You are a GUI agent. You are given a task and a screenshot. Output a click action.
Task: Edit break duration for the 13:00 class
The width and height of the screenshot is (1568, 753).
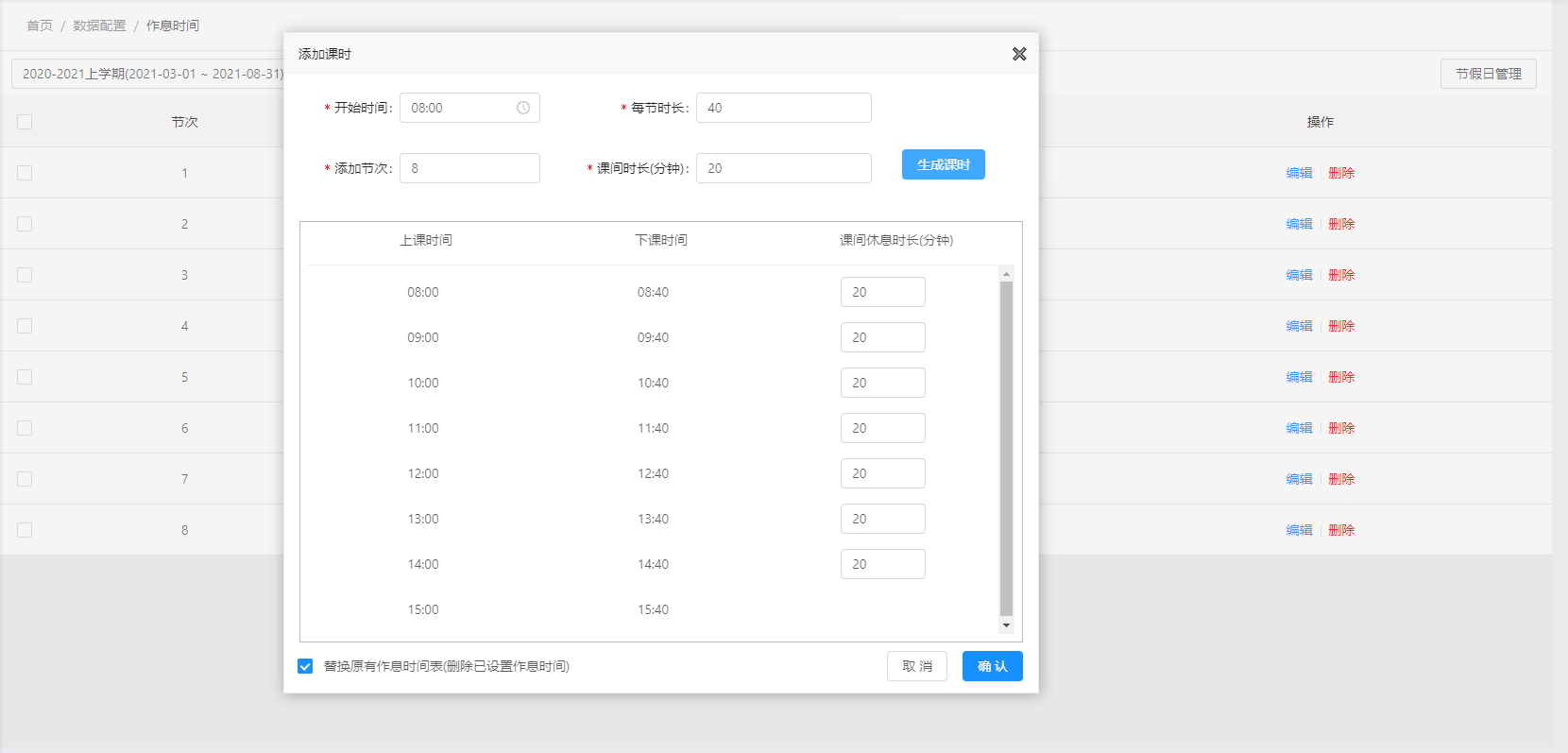pyautogui.click(x=883, y=519)
